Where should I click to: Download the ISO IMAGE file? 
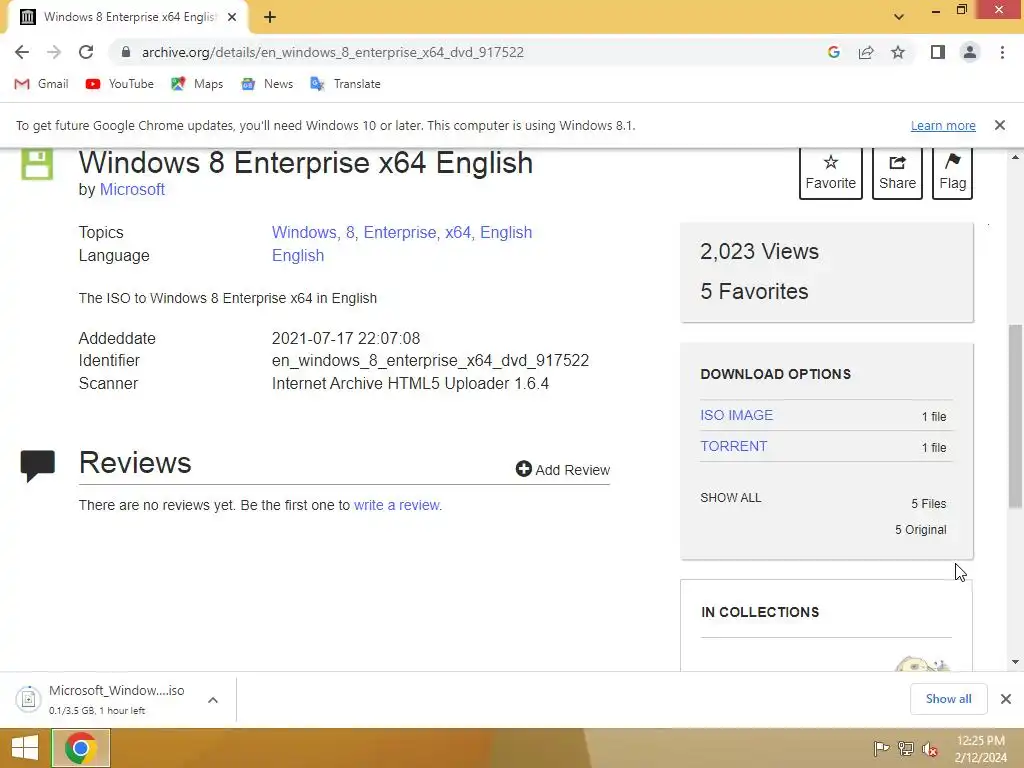click(737, 415)
